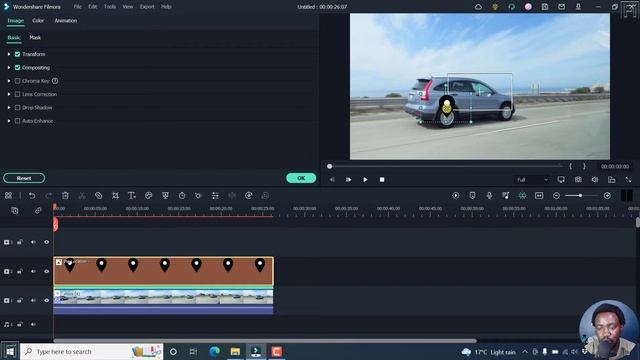Screen dimensions: 640x360
Task: Click the Reset button
Action: coord(24,178)
